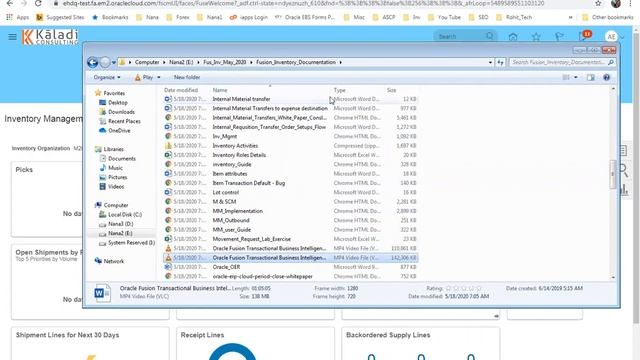The image size is (640, 360).
Task: Open the recent pages dropdown beside forward button
Action: point(113,62)
